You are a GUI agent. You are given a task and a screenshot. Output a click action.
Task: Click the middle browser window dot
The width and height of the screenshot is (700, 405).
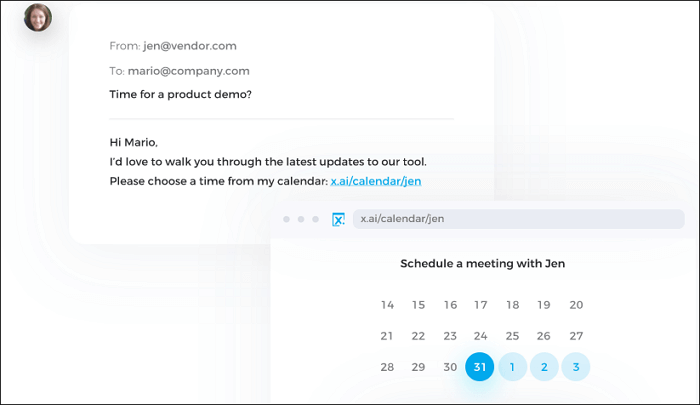(x=301, y=219)
